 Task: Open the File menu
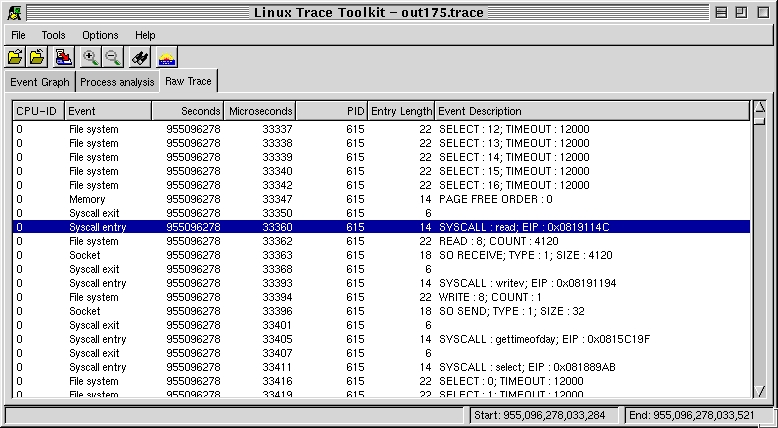pos(18,35)
